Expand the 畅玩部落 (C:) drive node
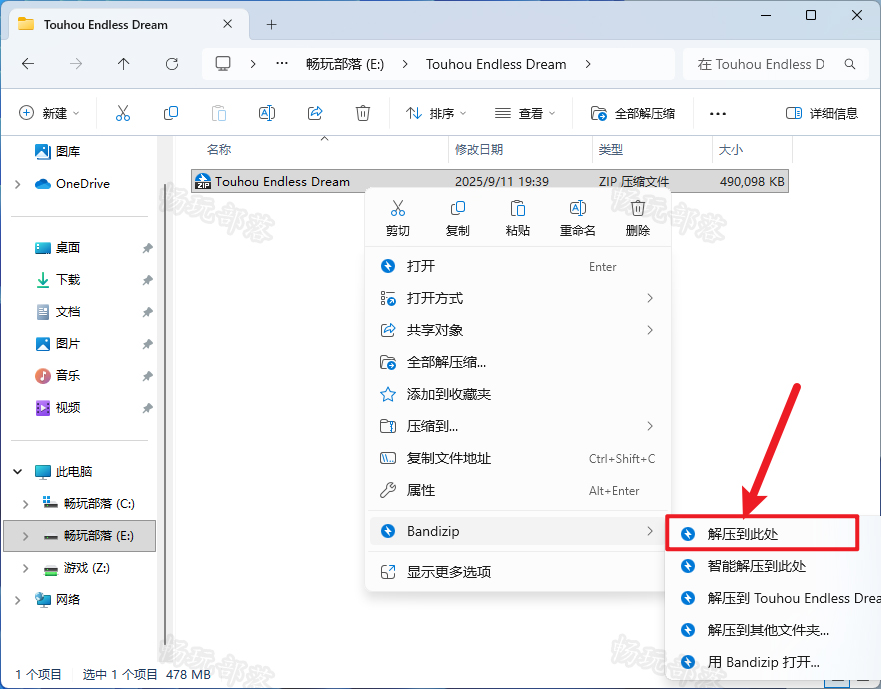This screenshot has width=881, height=689. (25, 504)
